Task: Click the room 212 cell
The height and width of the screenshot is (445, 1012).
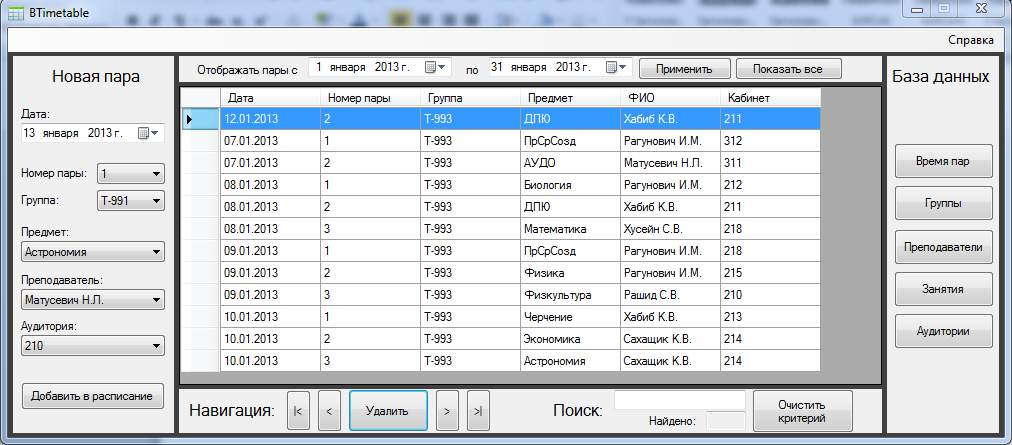Action: tap(771, 185)
